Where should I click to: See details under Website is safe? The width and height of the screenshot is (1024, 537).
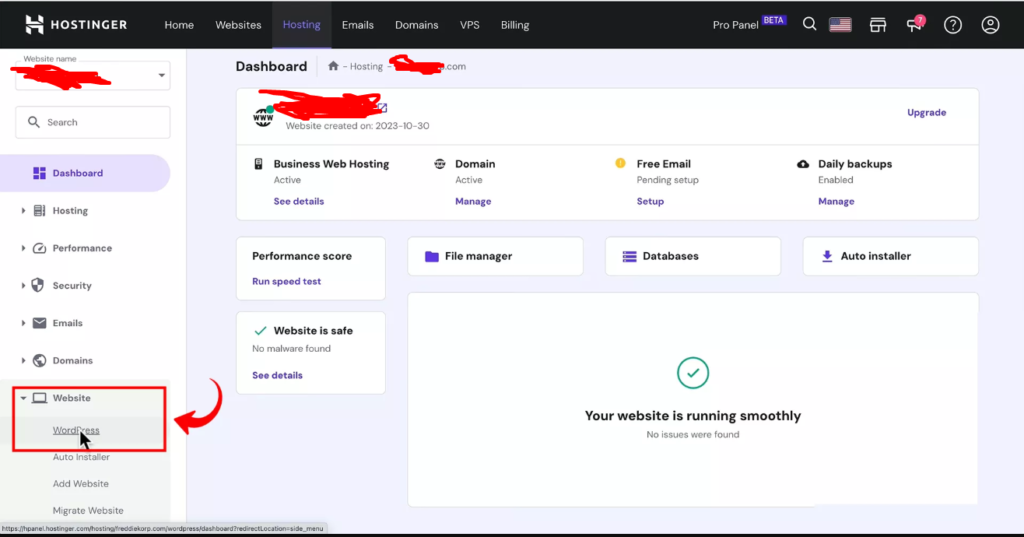278,375
